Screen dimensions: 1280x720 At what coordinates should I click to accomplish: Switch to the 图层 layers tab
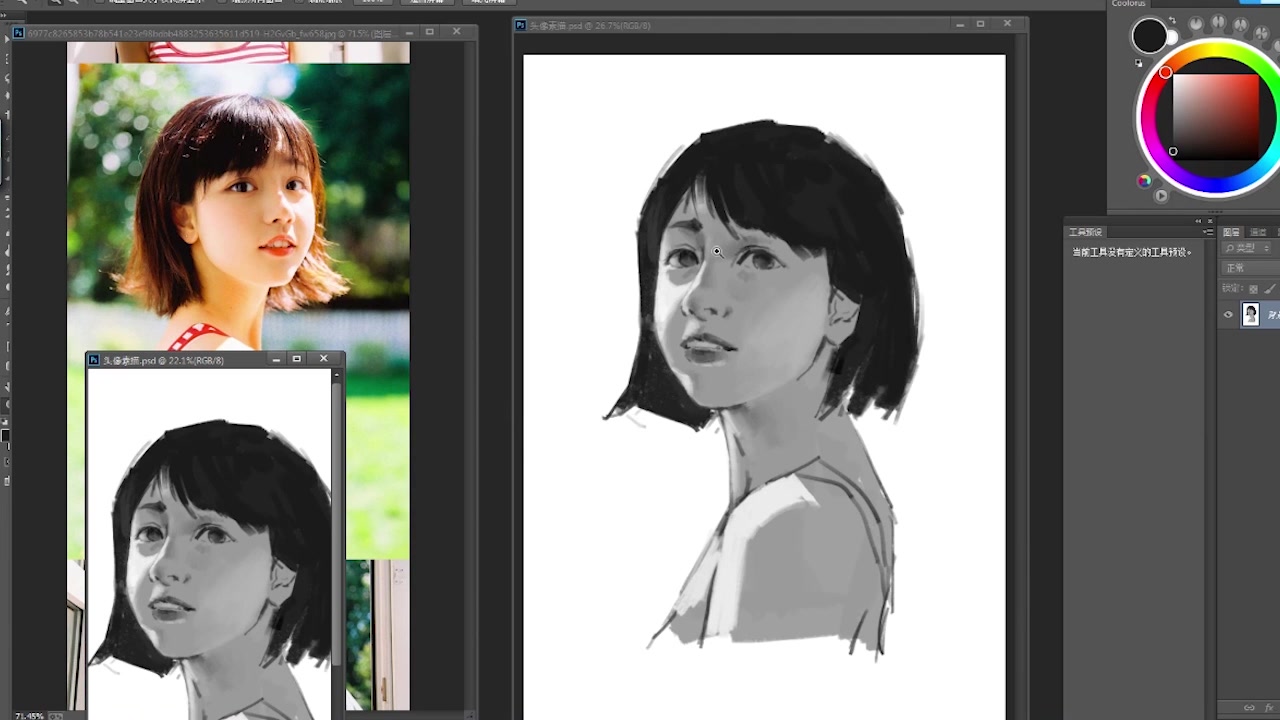click(x=1232, y=232)
